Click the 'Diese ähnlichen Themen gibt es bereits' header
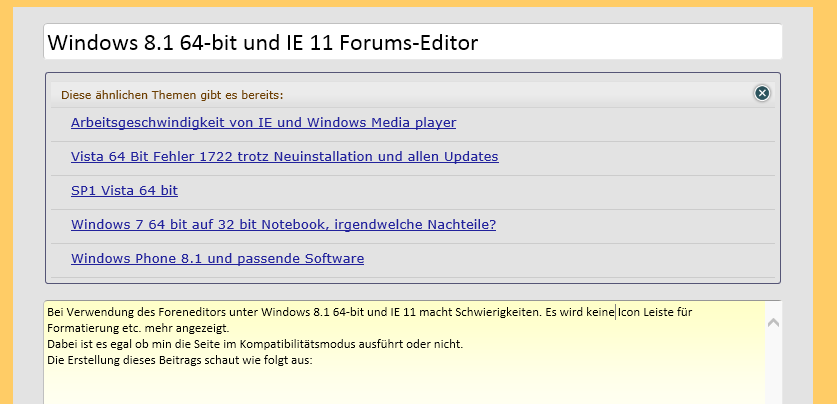The image size is (837, 404). (x=172, y=95)
